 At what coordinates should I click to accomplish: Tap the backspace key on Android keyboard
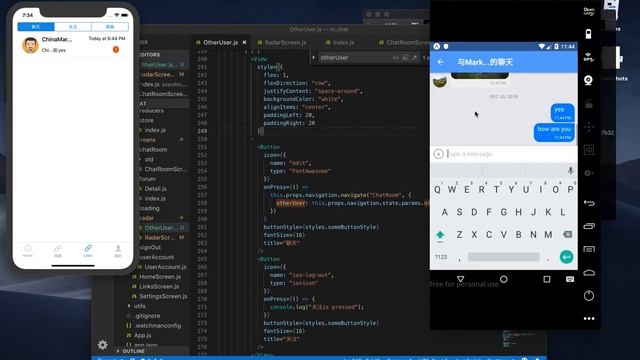click(x=567, y=234)
